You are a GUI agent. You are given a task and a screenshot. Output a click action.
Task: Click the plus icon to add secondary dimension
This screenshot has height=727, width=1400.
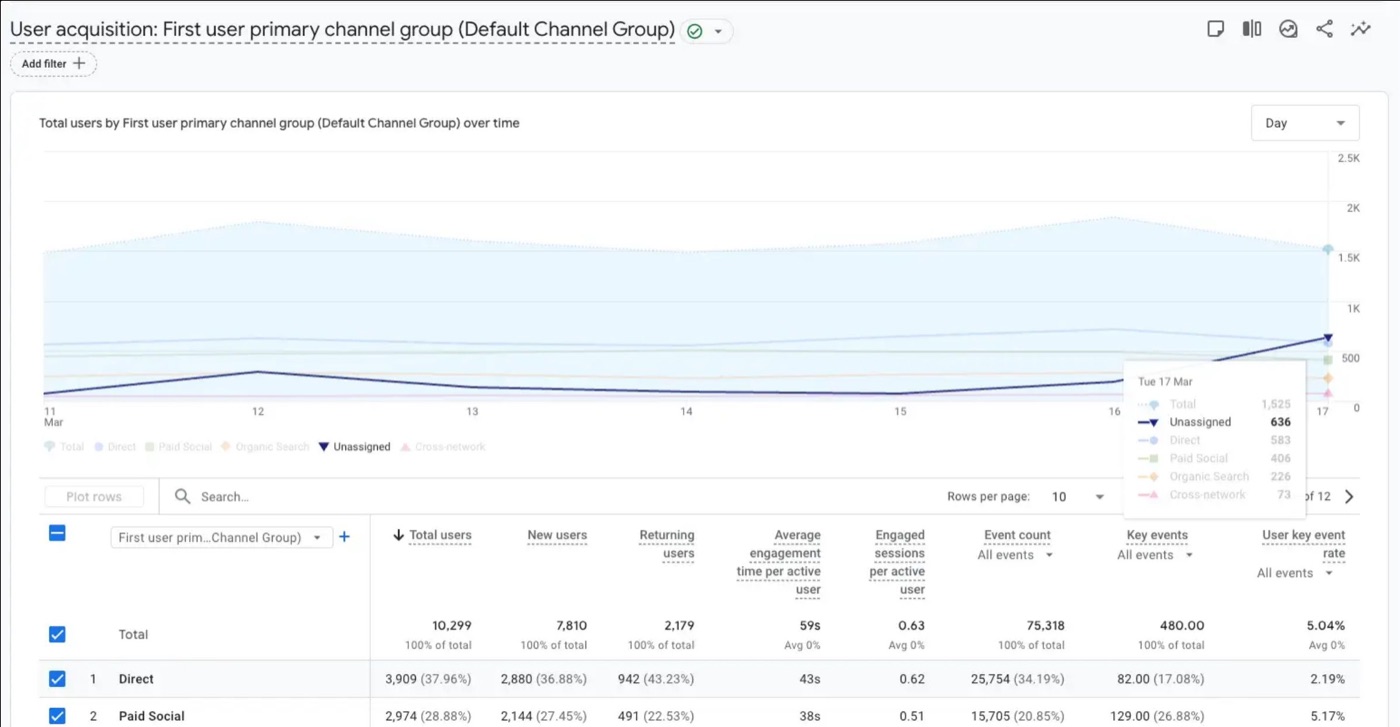(344, 537)
